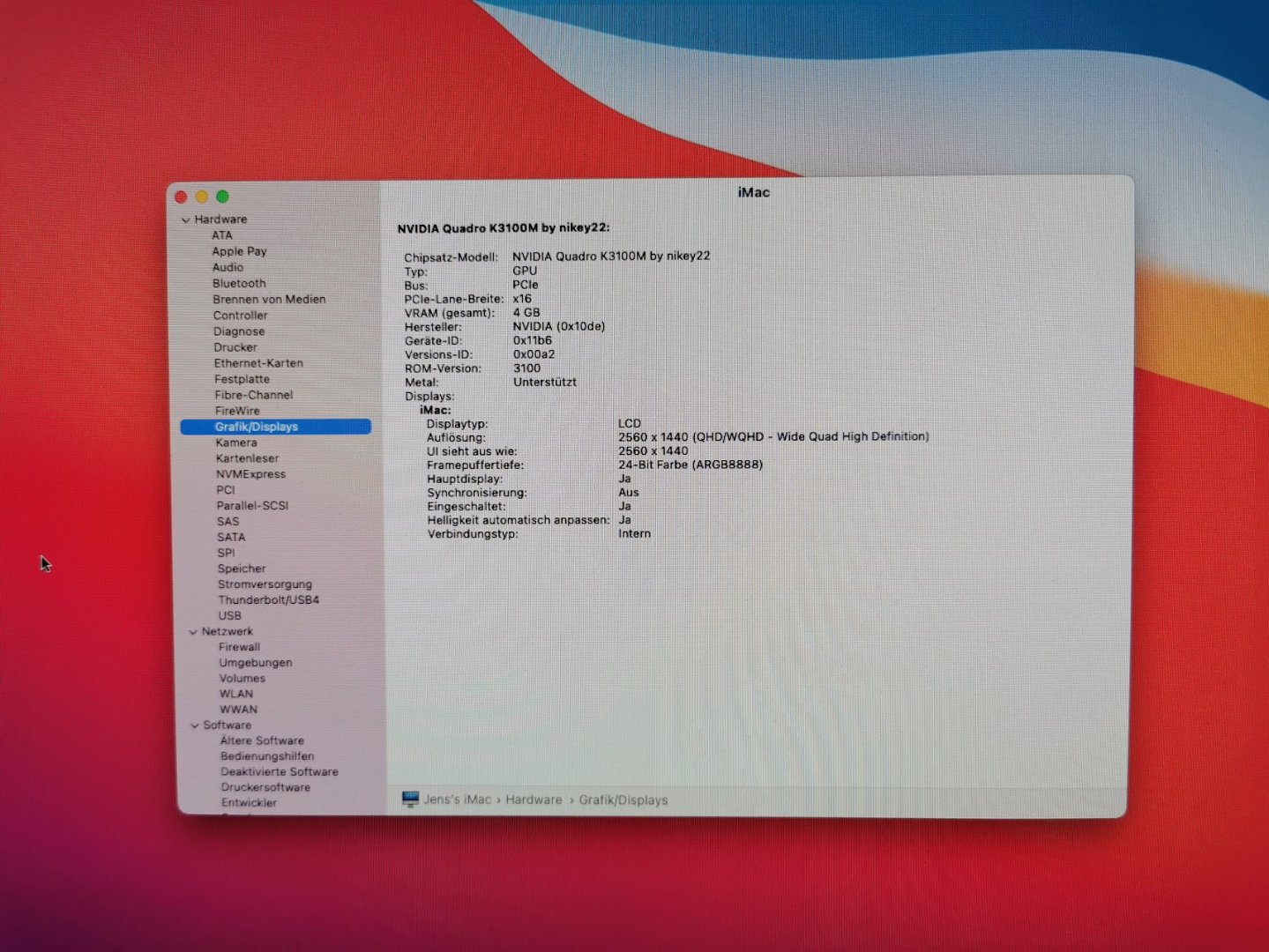The image size is (1269, 952).
Task: Open Ältere Software entry
Action: (262, 740)
